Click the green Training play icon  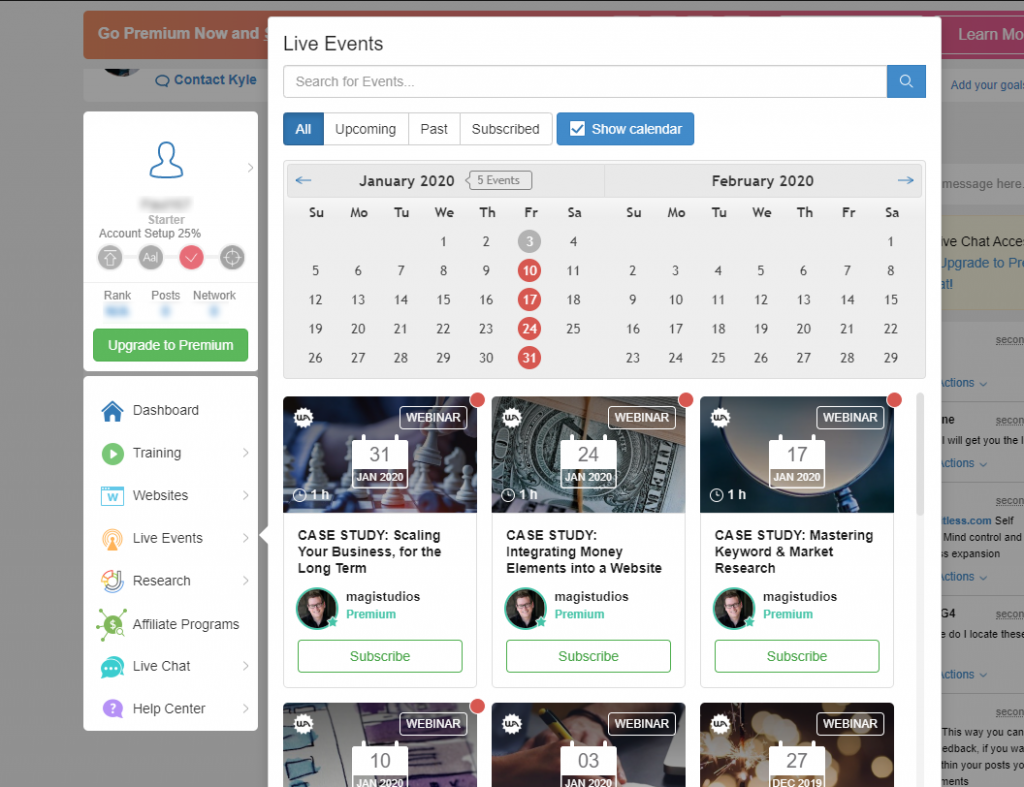[x=113, y=453]
